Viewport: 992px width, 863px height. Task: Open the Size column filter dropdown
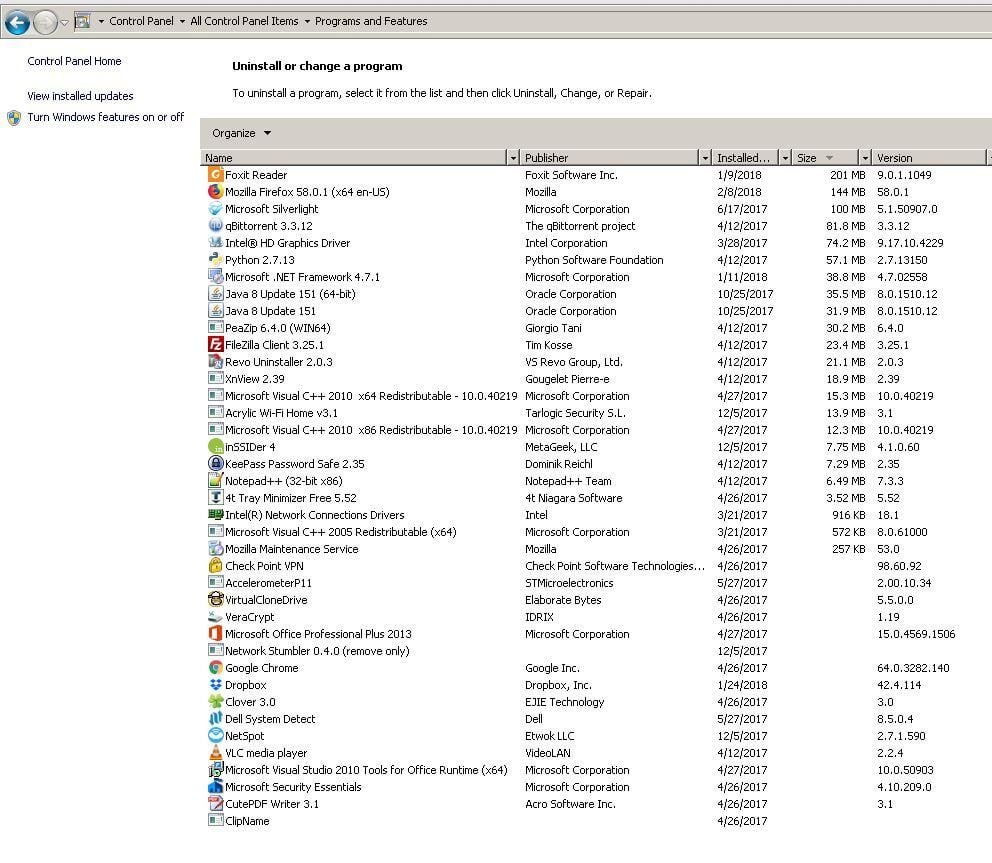pyautogui.click(x=865, y=158)
